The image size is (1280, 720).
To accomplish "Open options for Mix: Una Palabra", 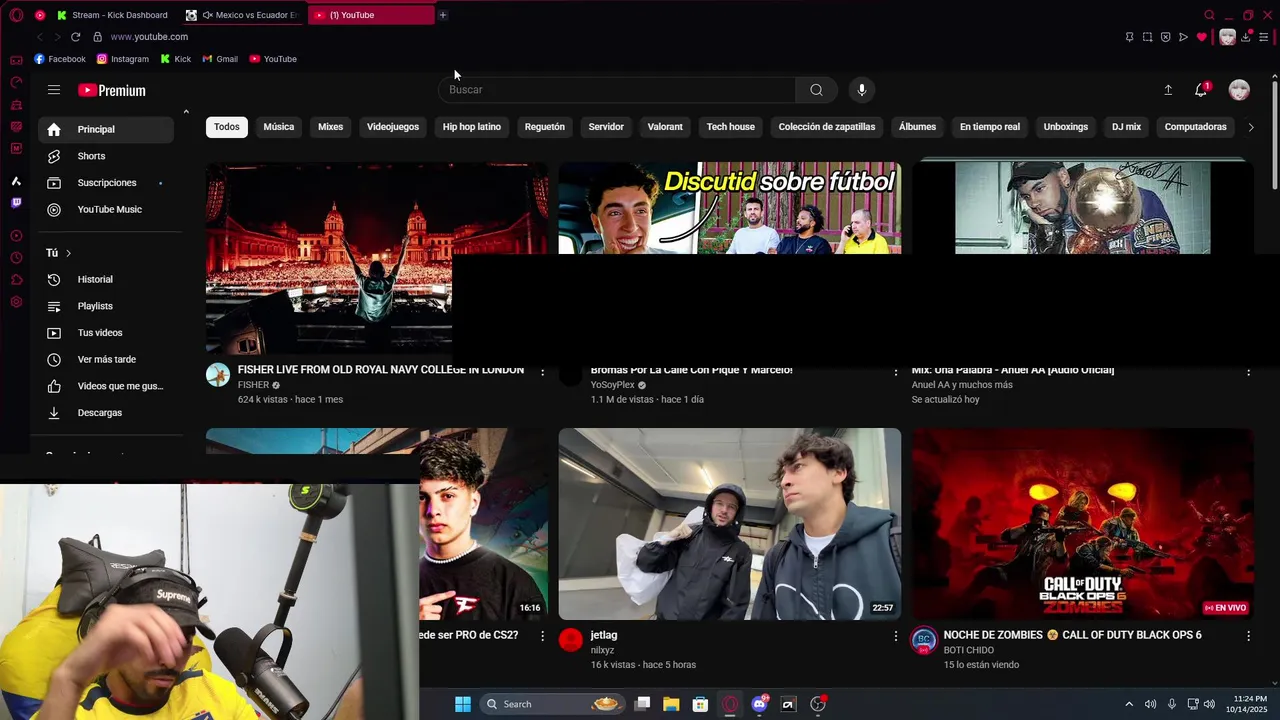I will point(1248,371).
